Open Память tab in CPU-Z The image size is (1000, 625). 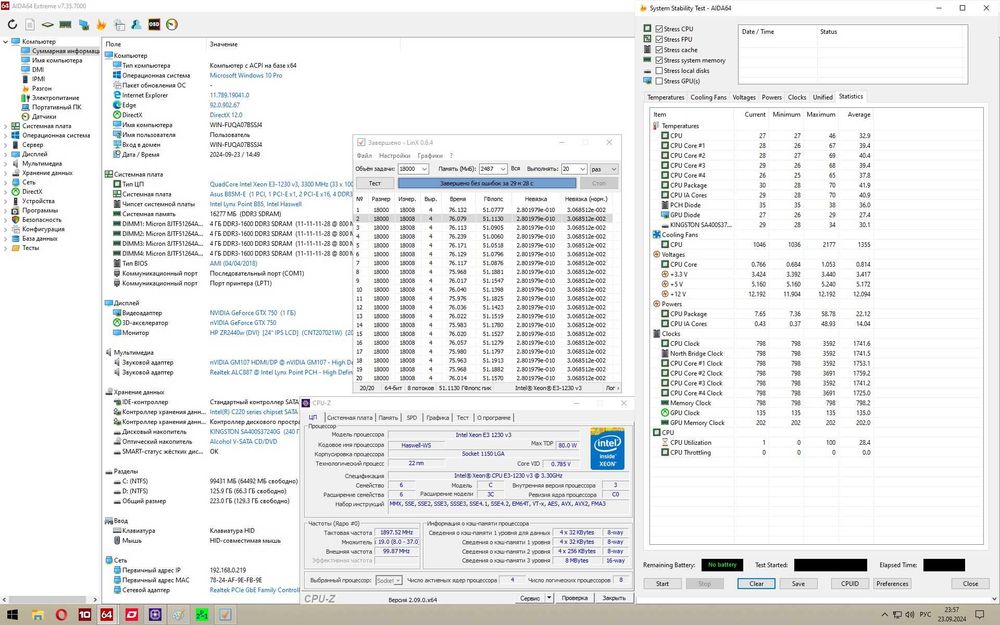point(388,418)
